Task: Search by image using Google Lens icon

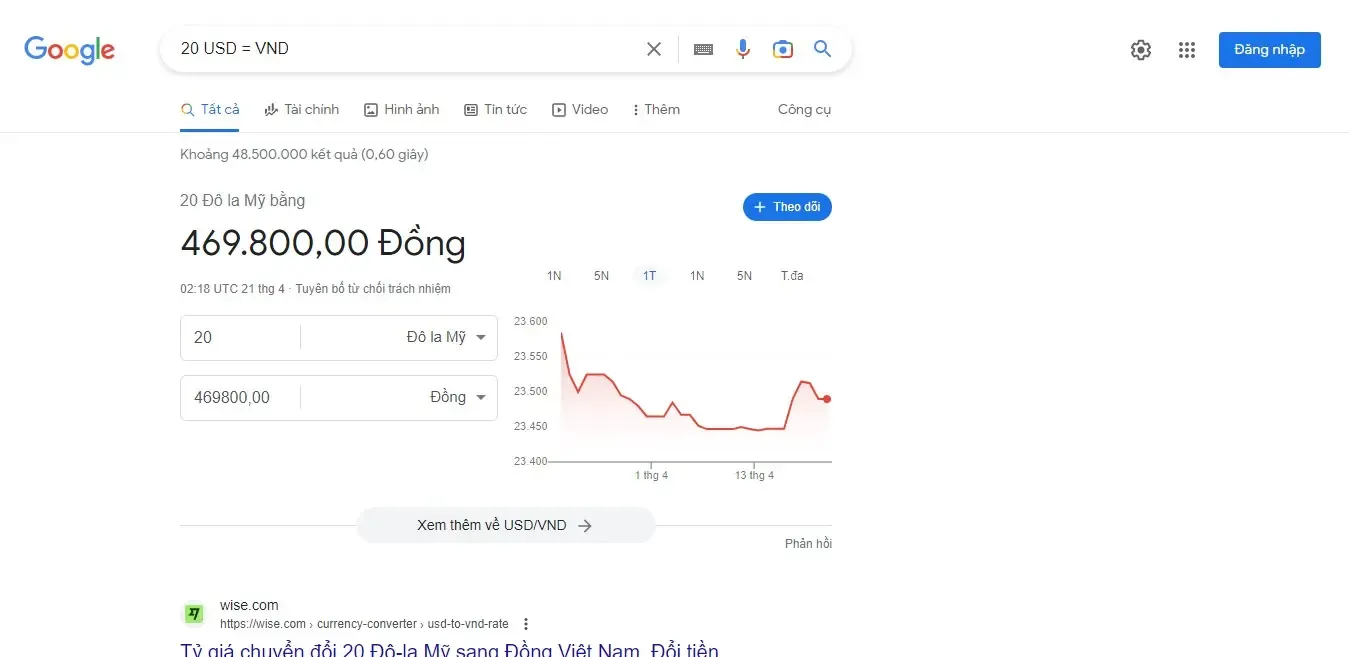Action: pyautogui.click(x=782, y=48)
